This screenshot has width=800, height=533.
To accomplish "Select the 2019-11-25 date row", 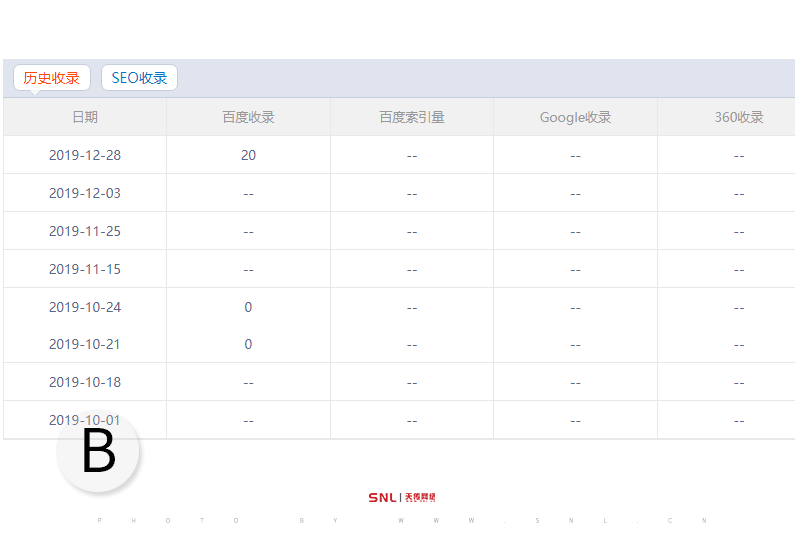I will coord(85,231).
